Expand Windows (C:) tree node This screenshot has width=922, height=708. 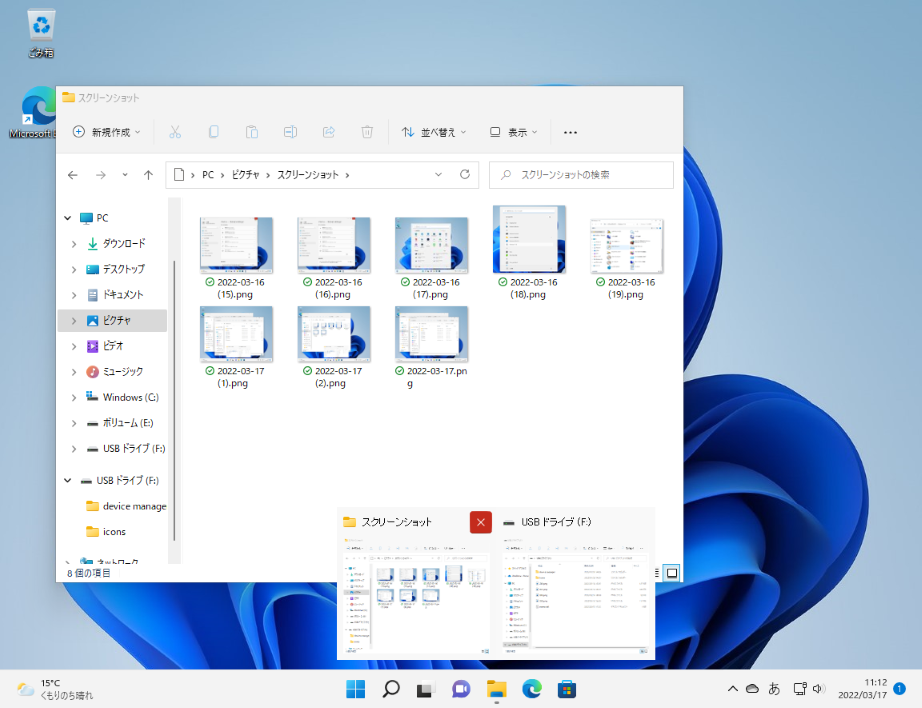coord(74,398)
